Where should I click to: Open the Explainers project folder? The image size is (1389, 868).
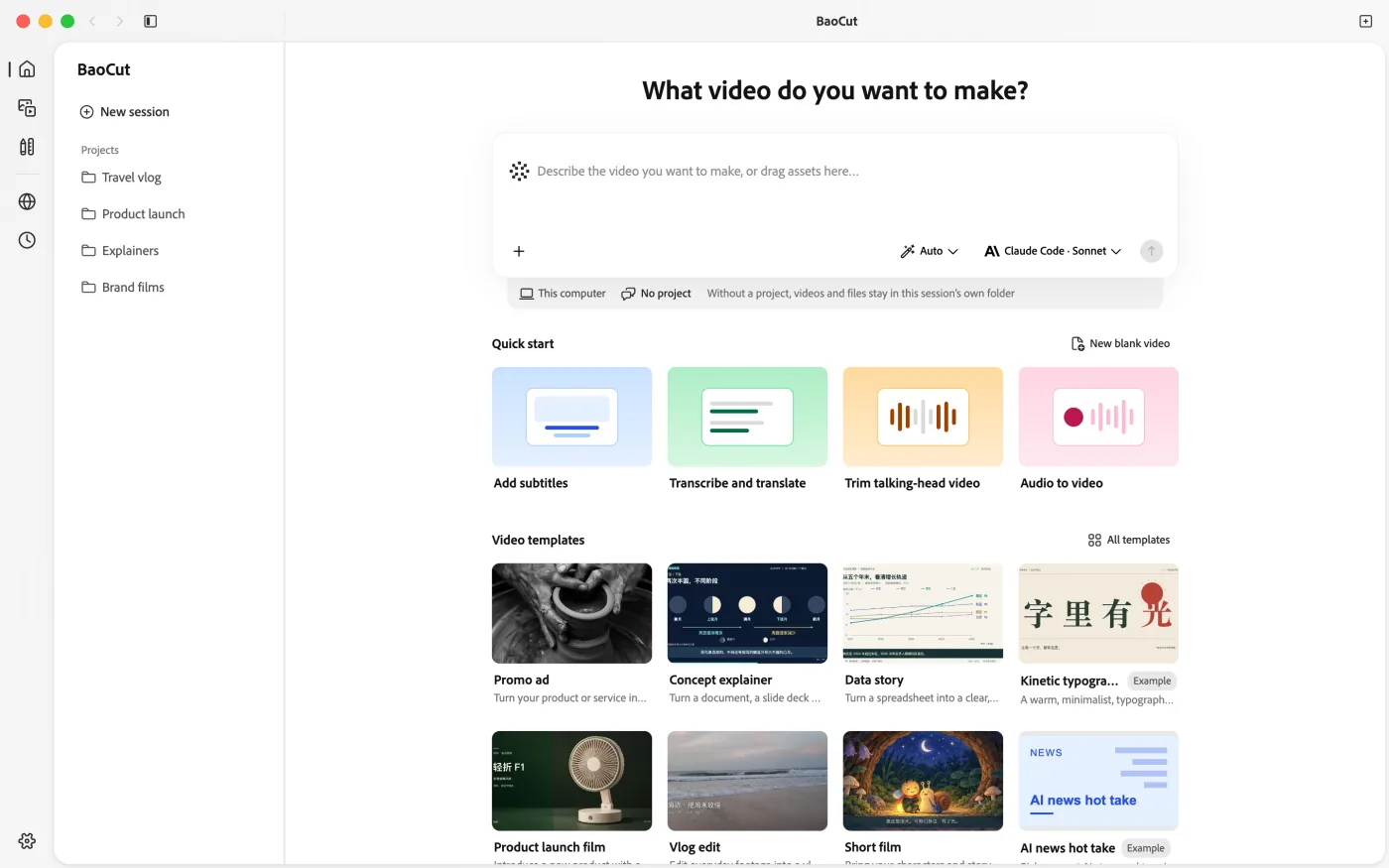(120, 251)
